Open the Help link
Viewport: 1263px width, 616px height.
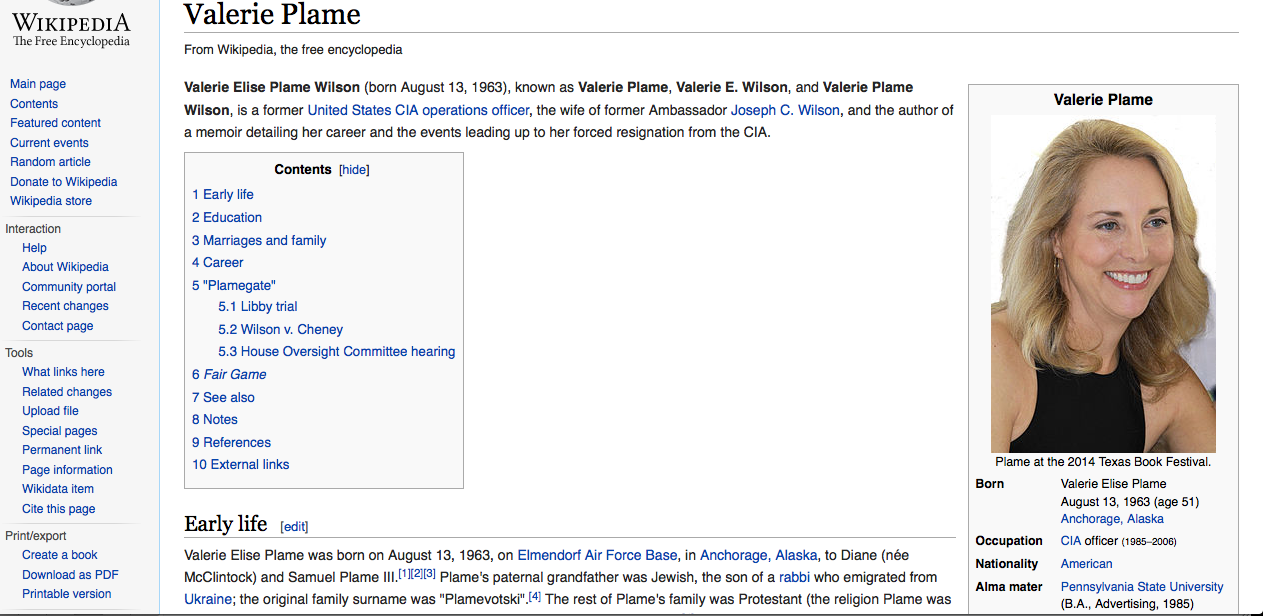[x=35, y=248]
